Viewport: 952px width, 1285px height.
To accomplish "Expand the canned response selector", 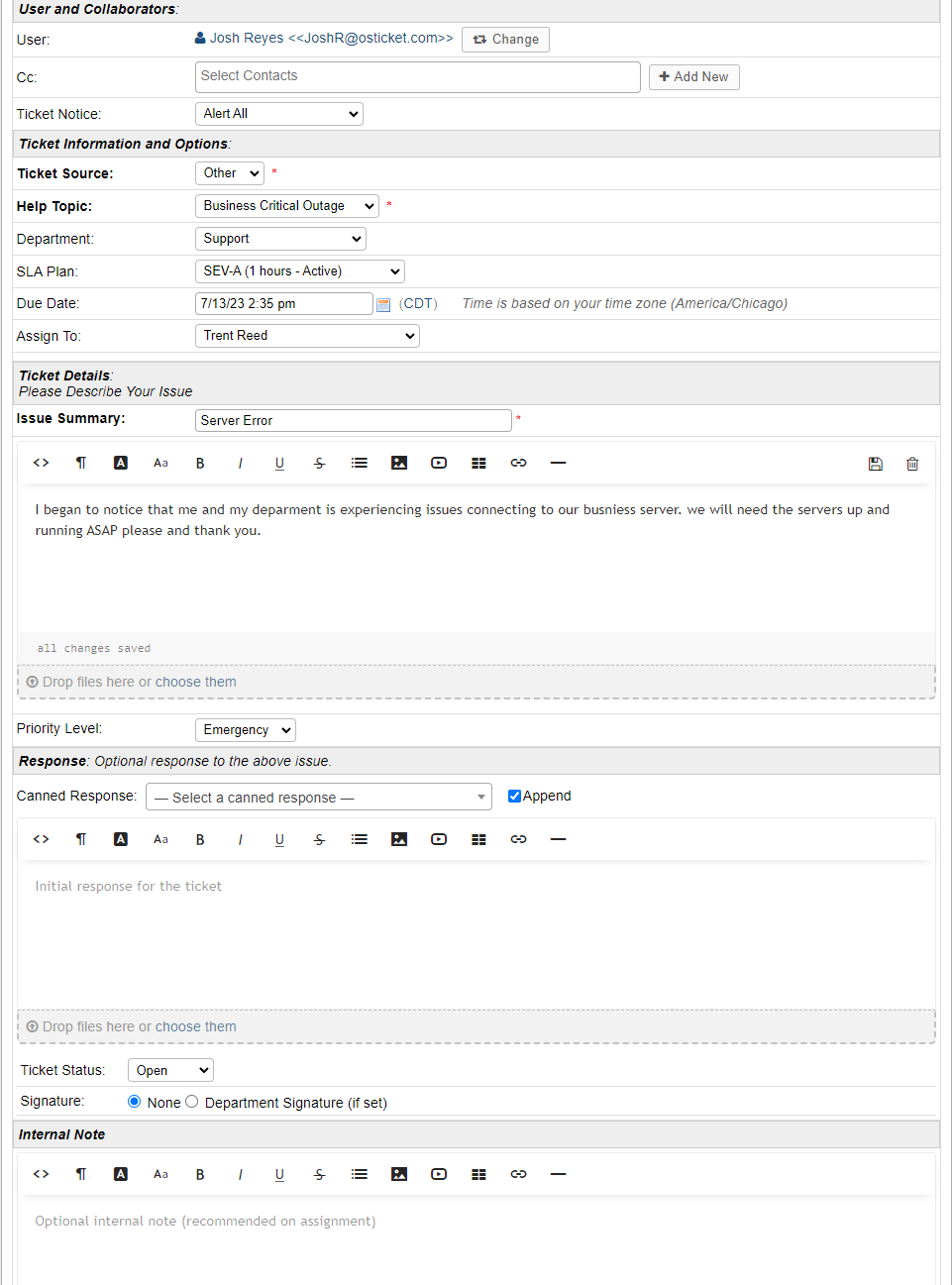I will 318,796.
